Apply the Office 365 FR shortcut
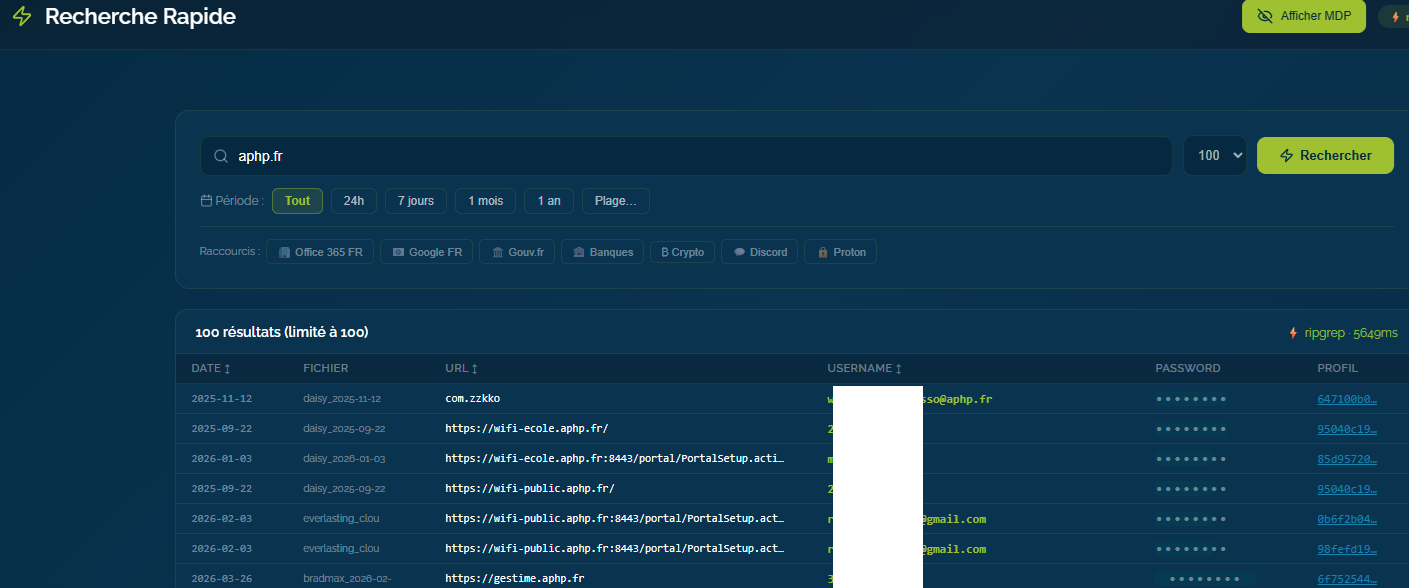This screenshot has width=1409, height=588. click(320, 252)
